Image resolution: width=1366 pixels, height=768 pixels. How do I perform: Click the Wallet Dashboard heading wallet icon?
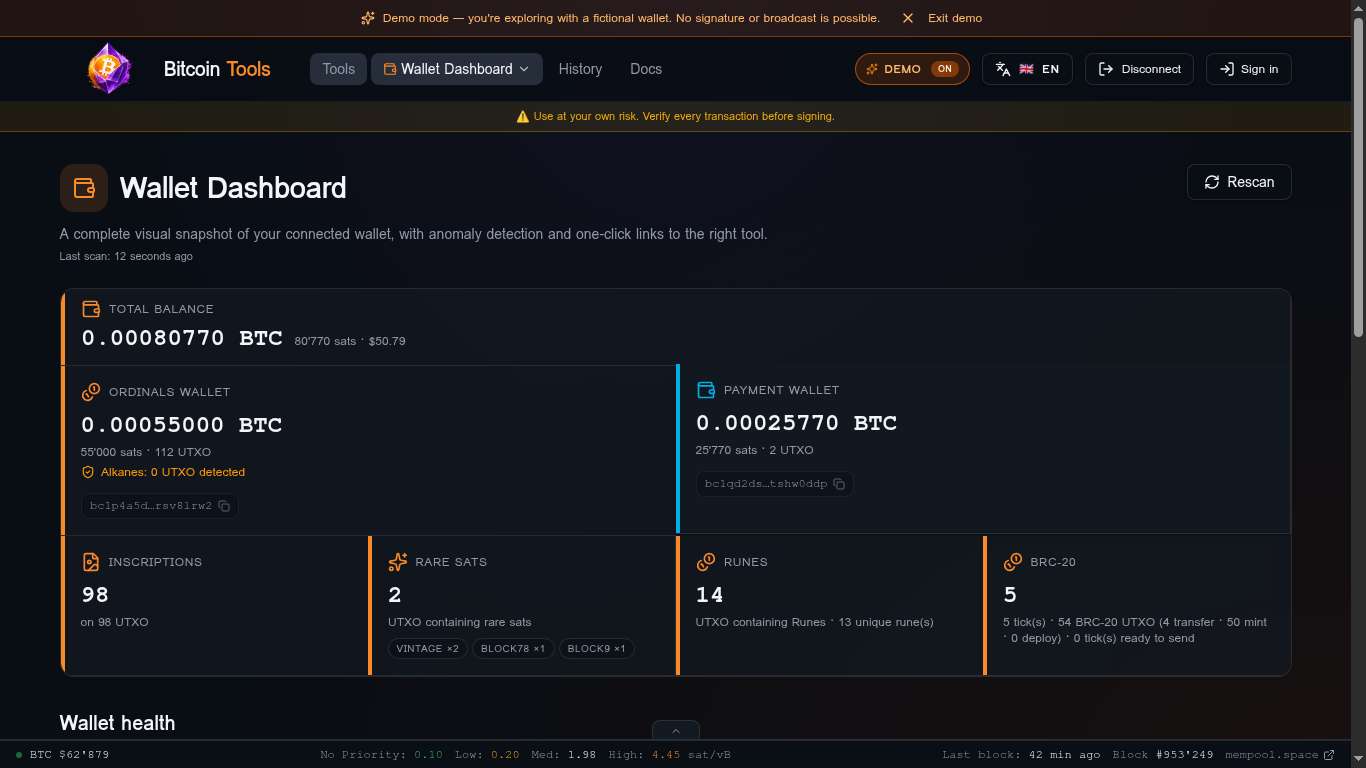(x=84, y=188)
